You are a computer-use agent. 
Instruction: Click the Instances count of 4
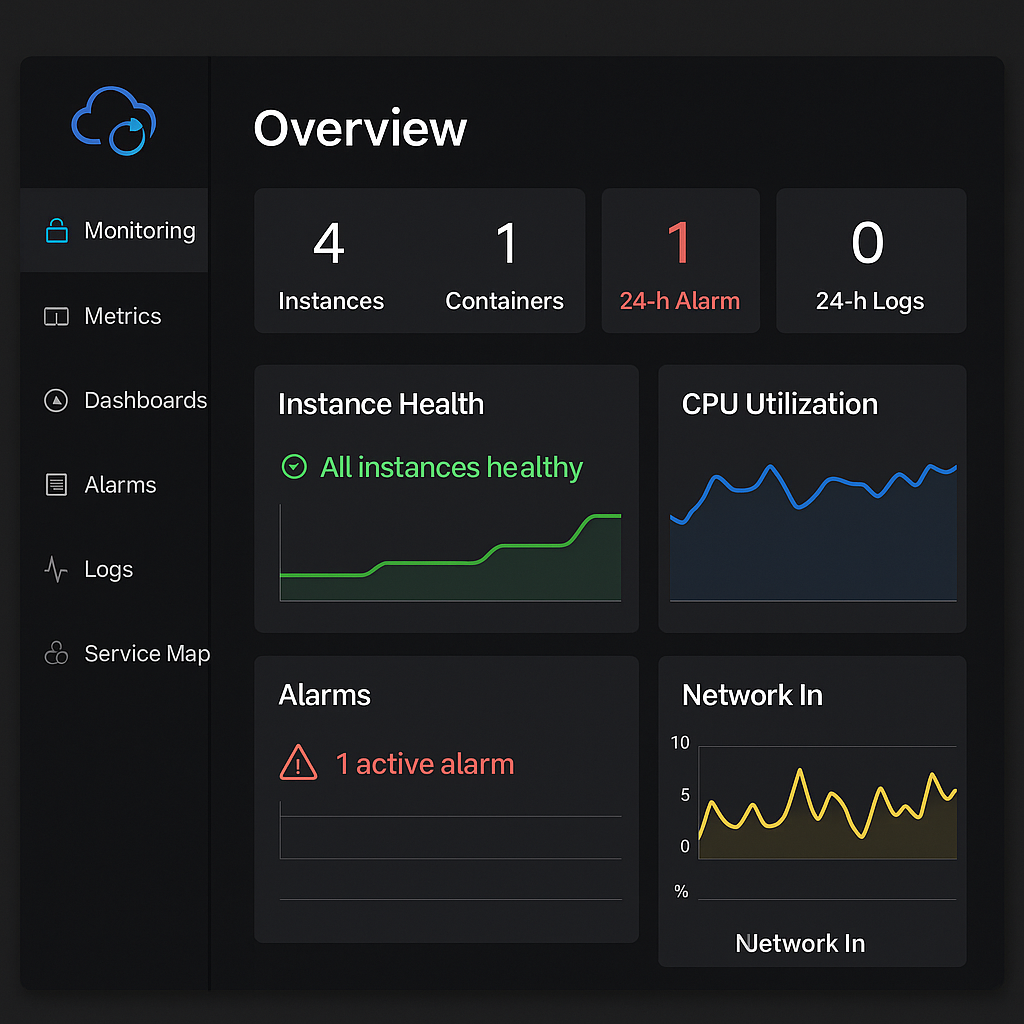click(x=330, y=245)
